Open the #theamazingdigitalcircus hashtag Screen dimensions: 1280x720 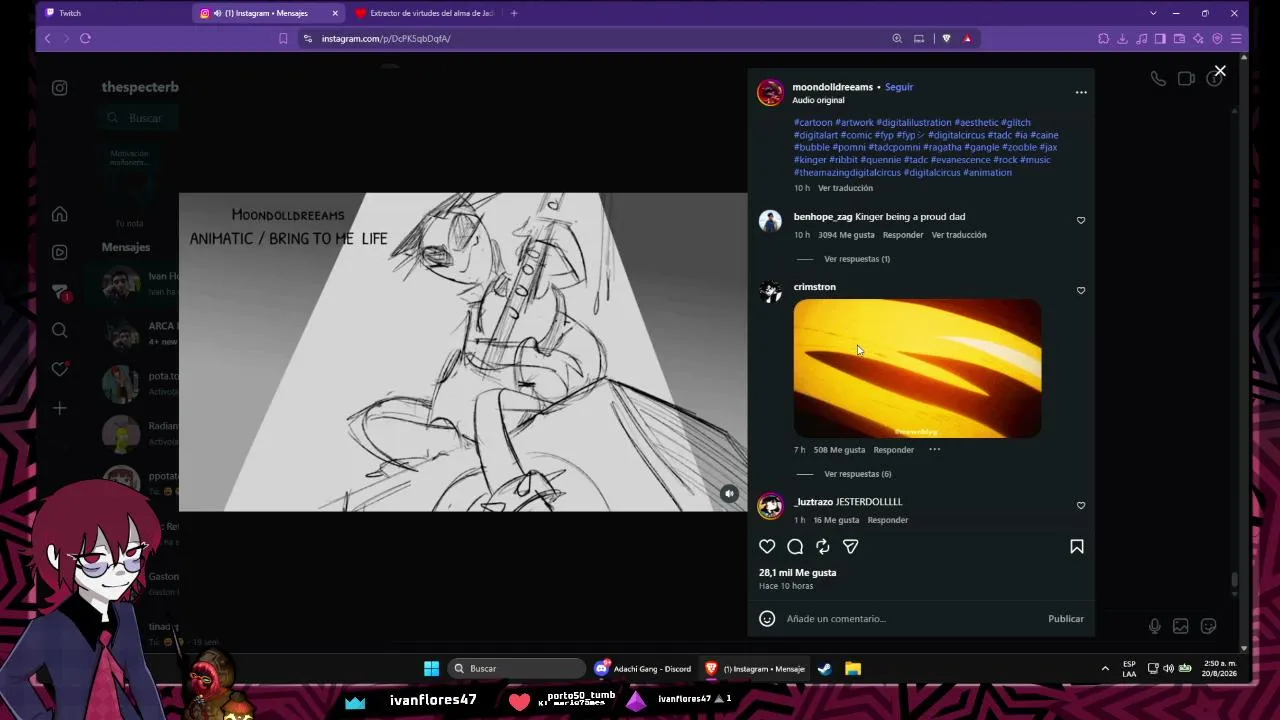(847, 172)
